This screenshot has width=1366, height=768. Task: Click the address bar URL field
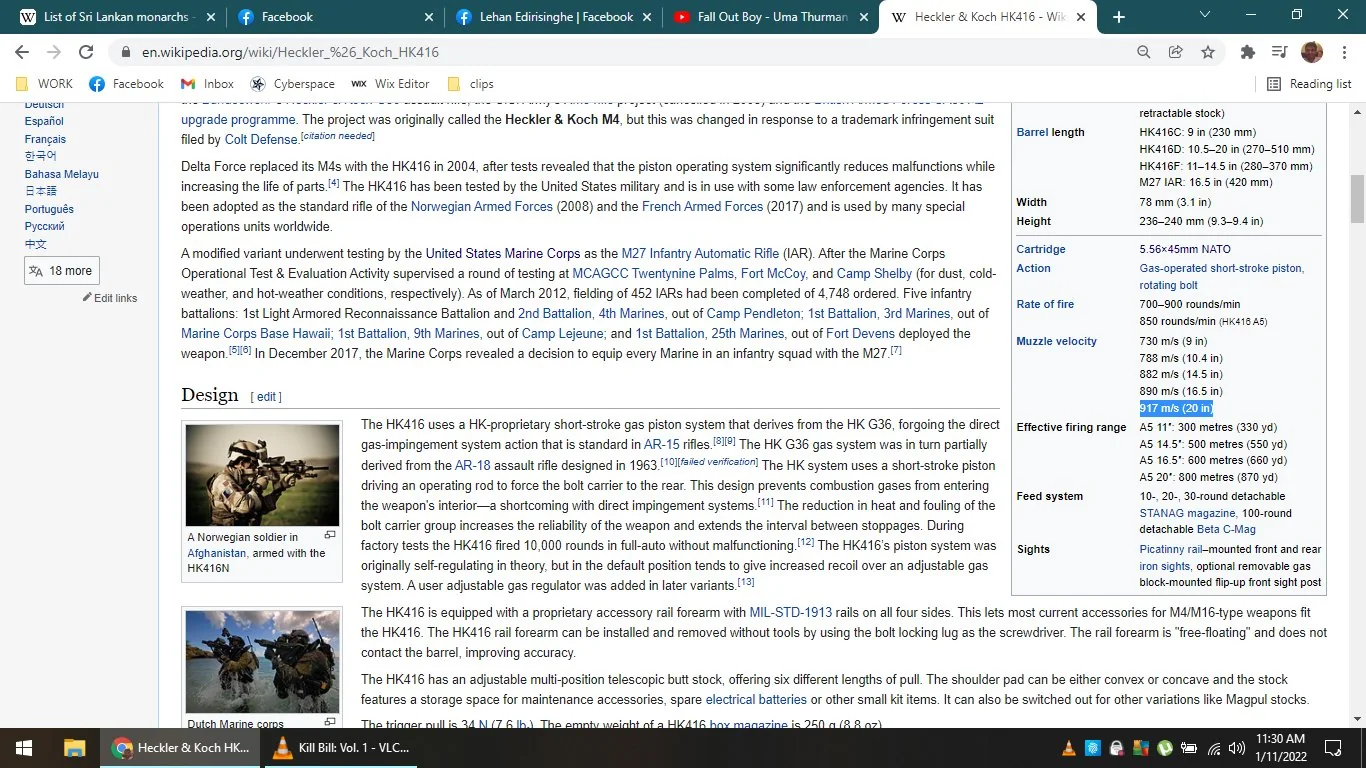pos(625,52)
